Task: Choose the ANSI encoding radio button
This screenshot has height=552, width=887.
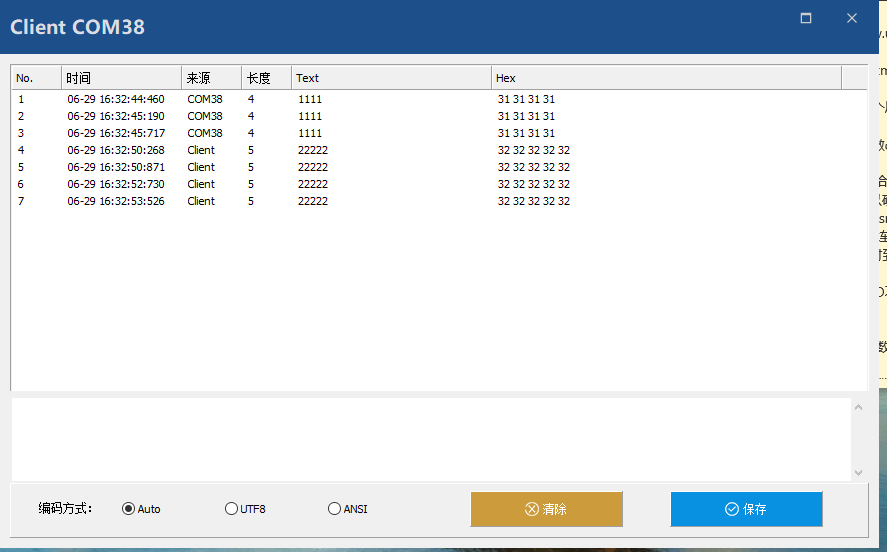Action: pyautogui.click(x=335, y=509)
